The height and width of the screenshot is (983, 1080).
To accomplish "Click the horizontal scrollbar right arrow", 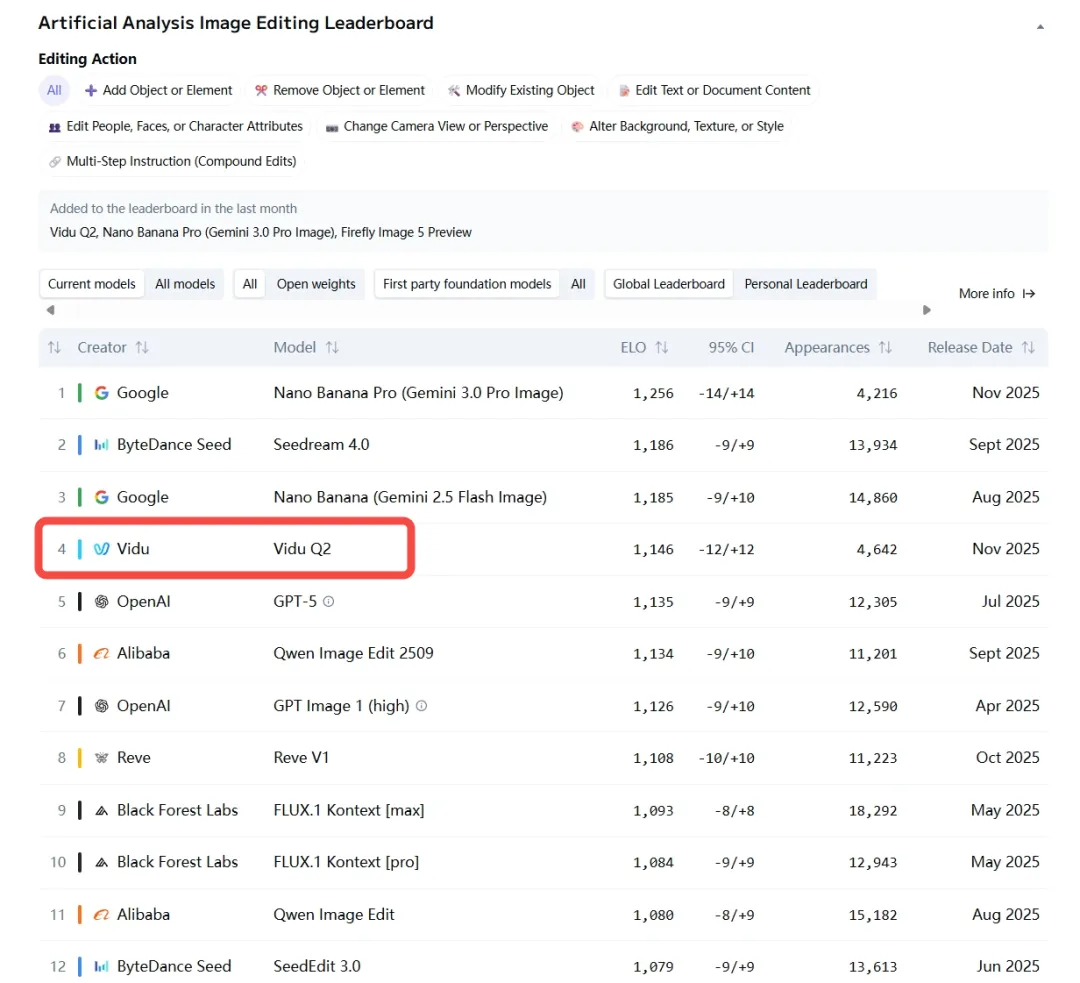I will (x=927, y=310).
